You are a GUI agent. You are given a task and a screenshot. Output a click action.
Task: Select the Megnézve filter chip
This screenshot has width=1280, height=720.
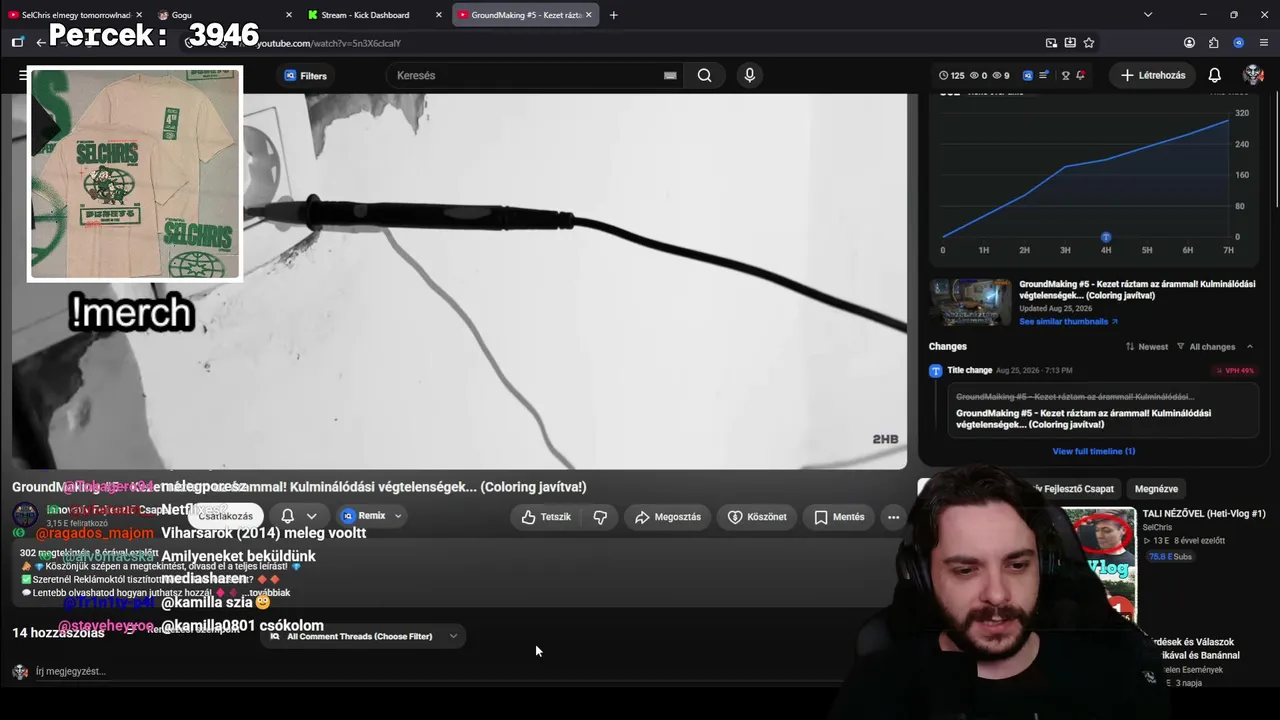pos(1156,489)
